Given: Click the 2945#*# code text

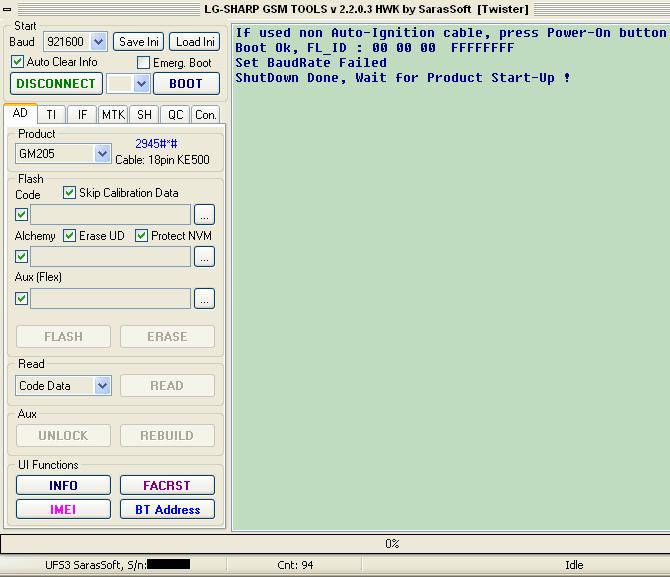Looking at the screenshot, I should [x=156, y=144].
